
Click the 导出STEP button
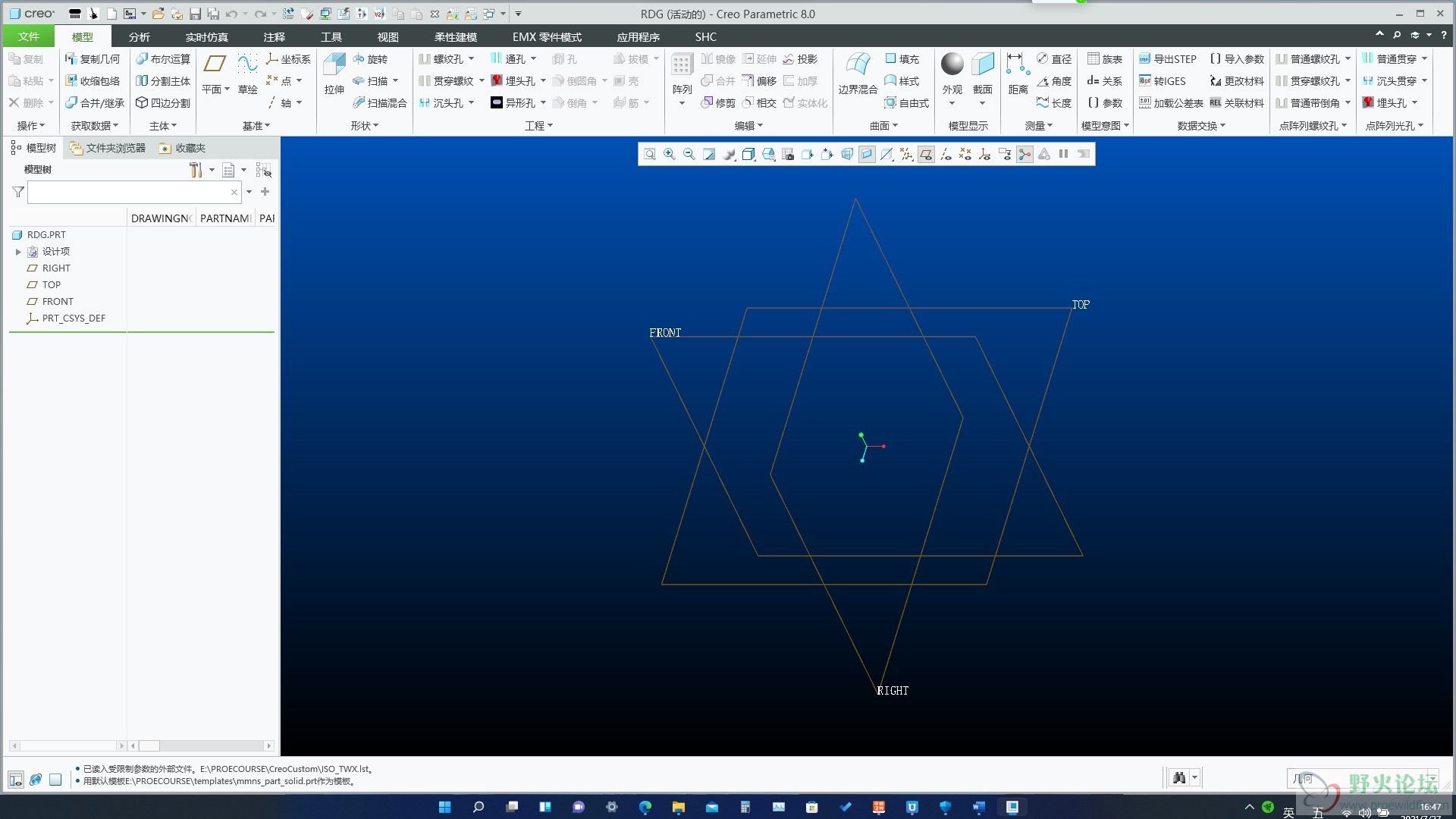point(1168,59)
